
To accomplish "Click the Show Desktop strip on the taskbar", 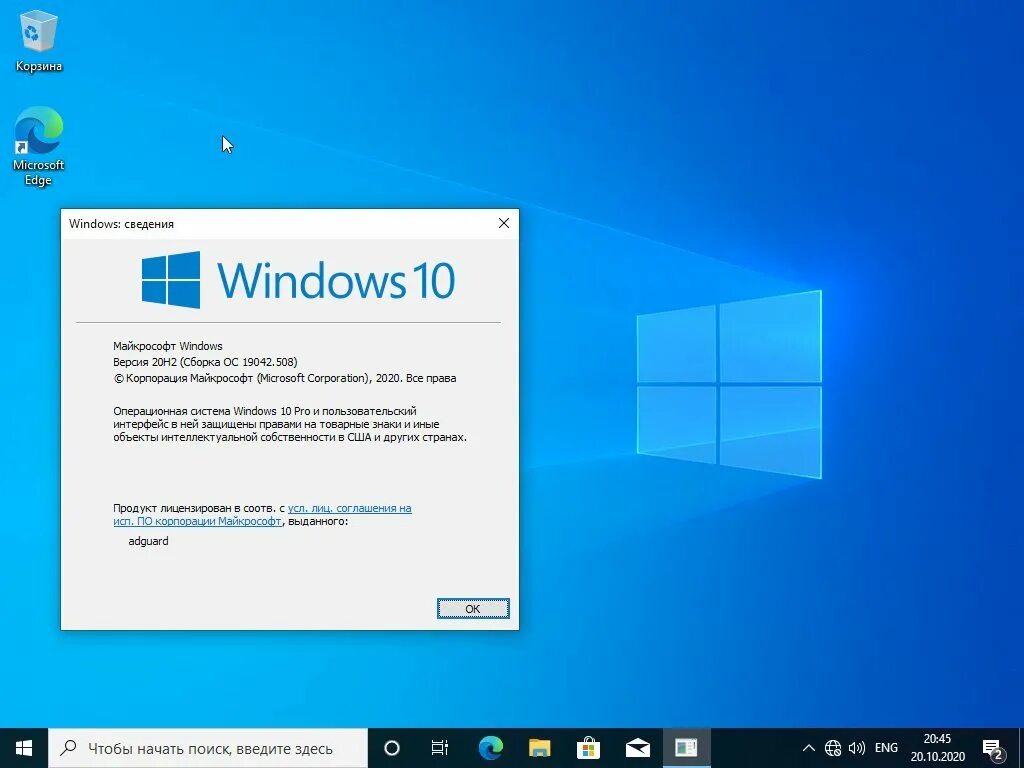I will pos(1021,748).
